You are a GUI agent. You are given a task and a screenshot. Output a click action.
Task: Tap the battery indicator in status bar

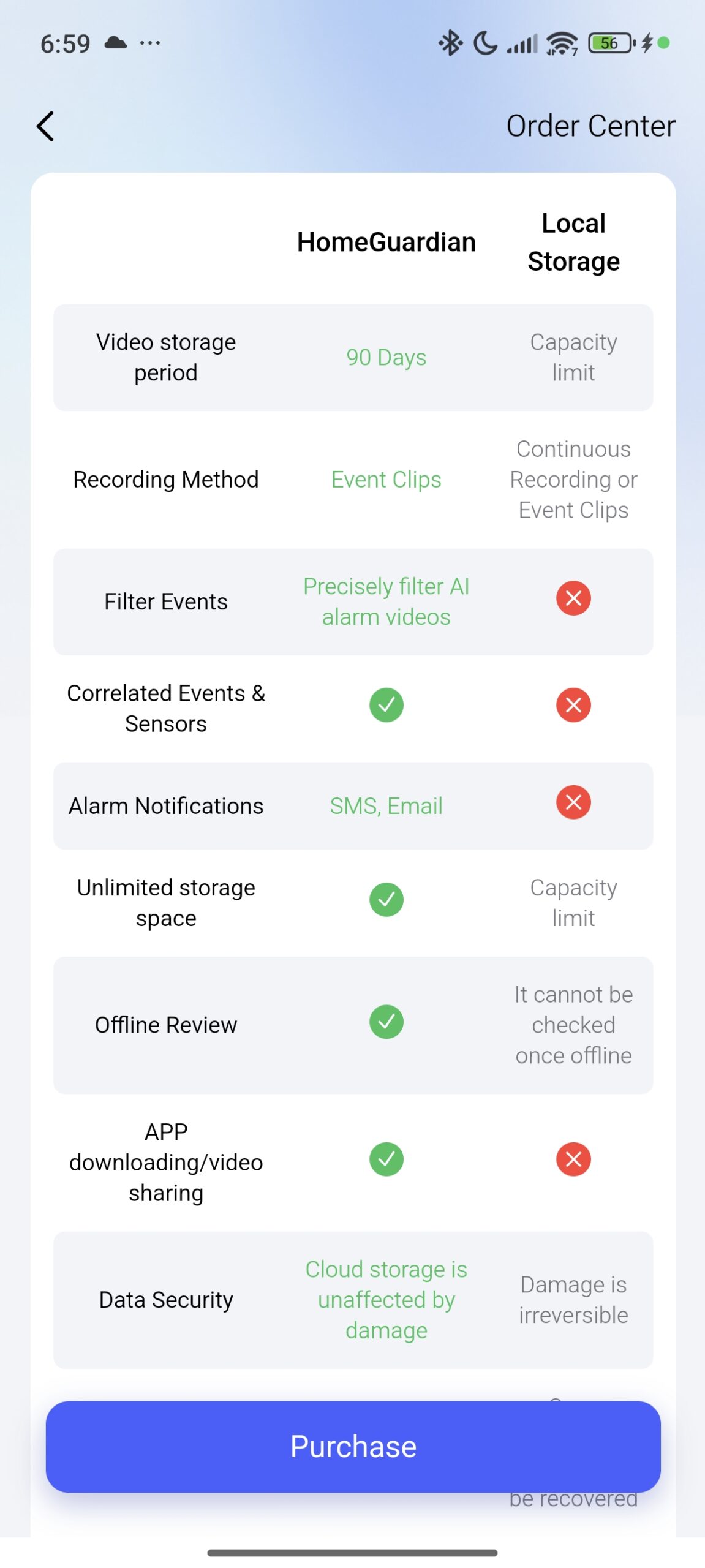(610, 43)
